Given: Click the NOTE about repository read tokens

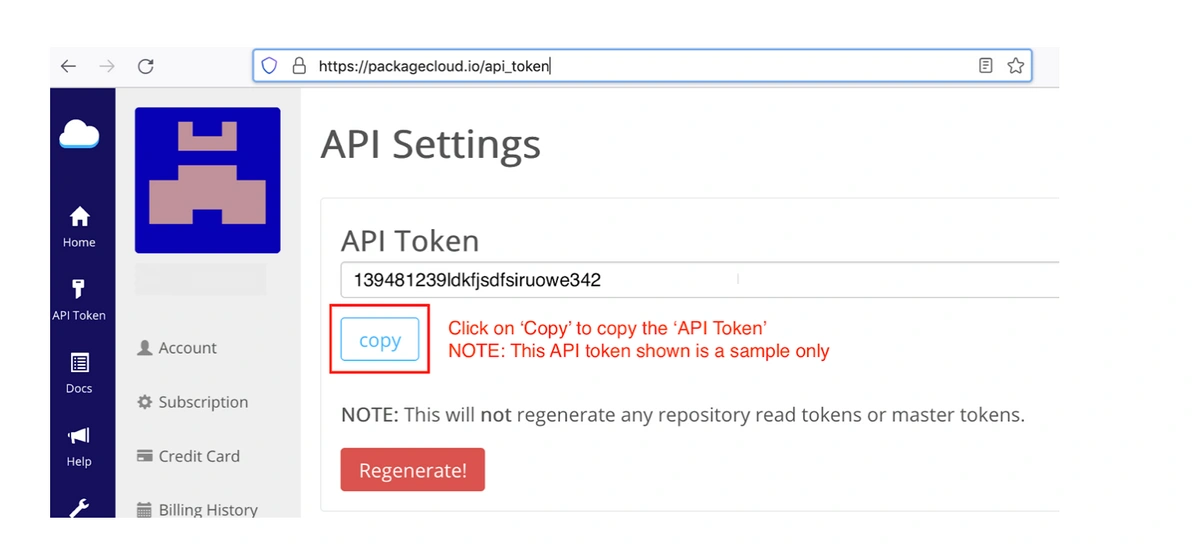Looking at the screenshot, I should (x=683, y=414).
